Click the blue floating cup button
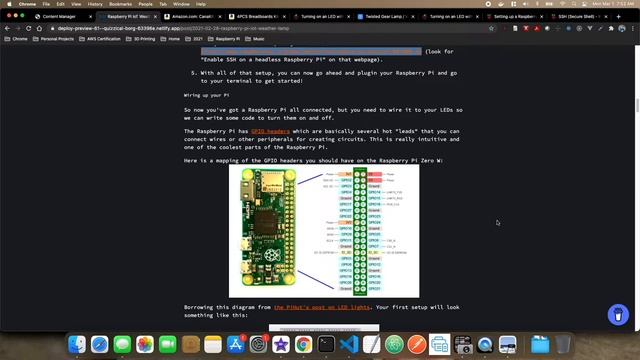 tap(618, 315)
